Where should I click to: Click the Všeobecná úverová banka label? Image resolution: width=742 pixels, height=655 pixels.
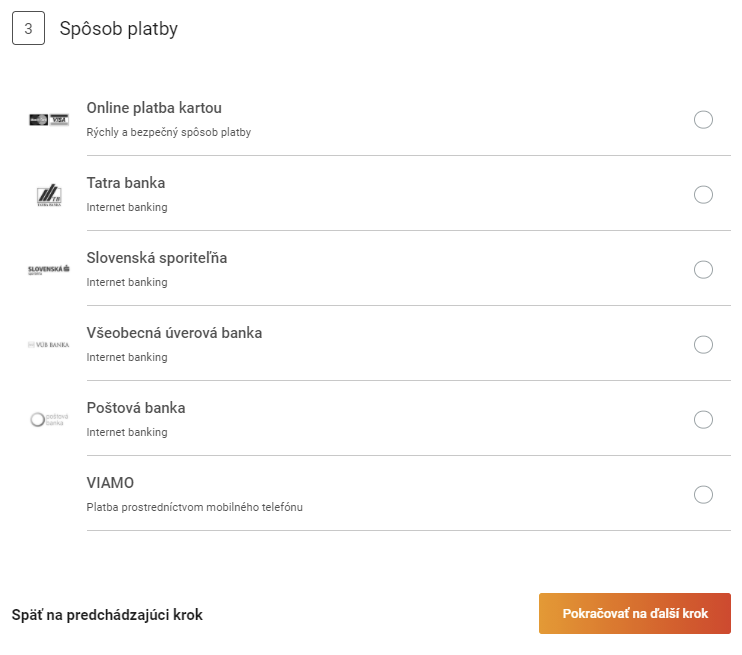[x=174, y=333]
